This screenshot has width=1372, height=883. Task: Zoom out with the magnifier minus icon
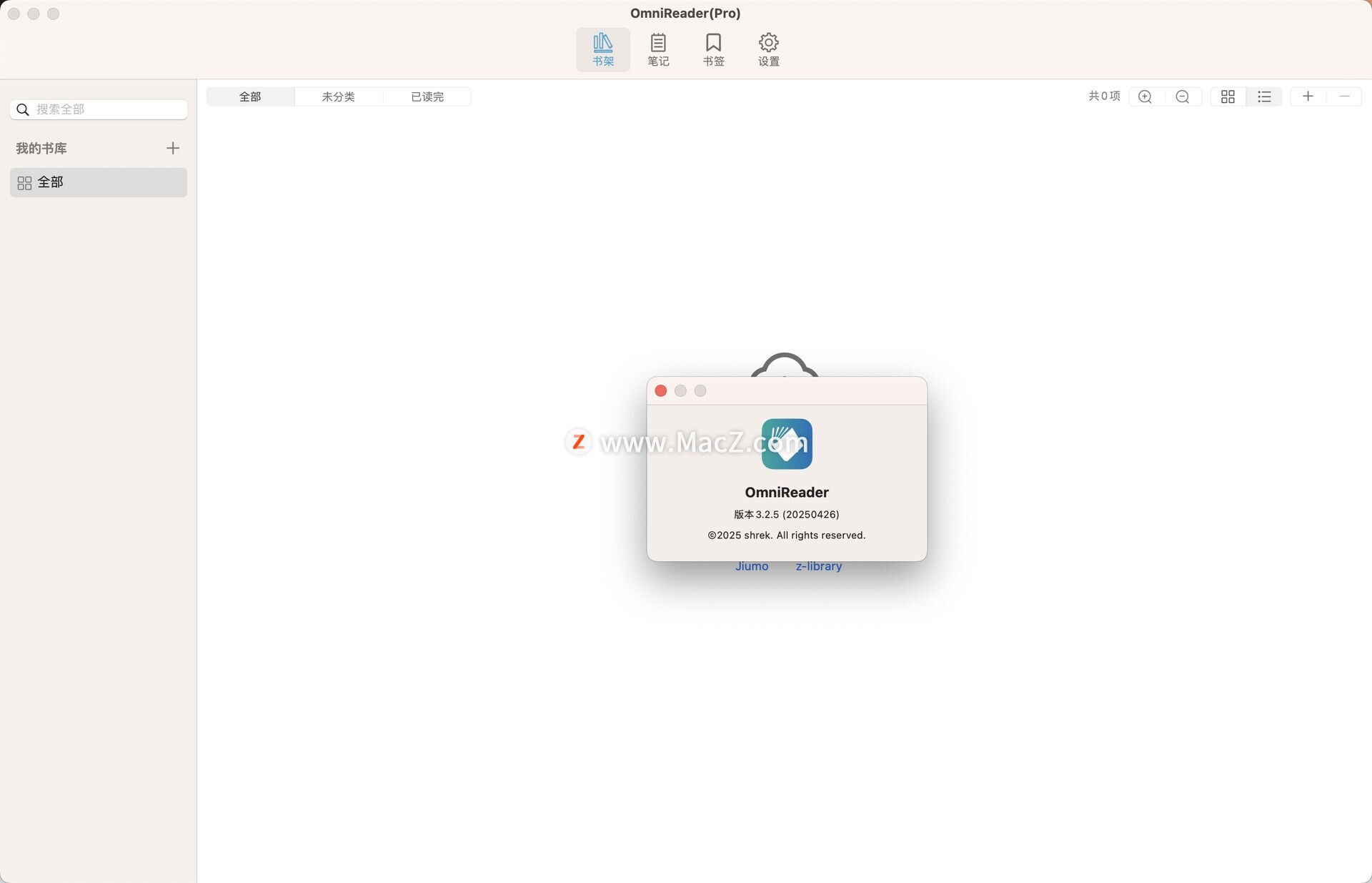(1183, 97)
